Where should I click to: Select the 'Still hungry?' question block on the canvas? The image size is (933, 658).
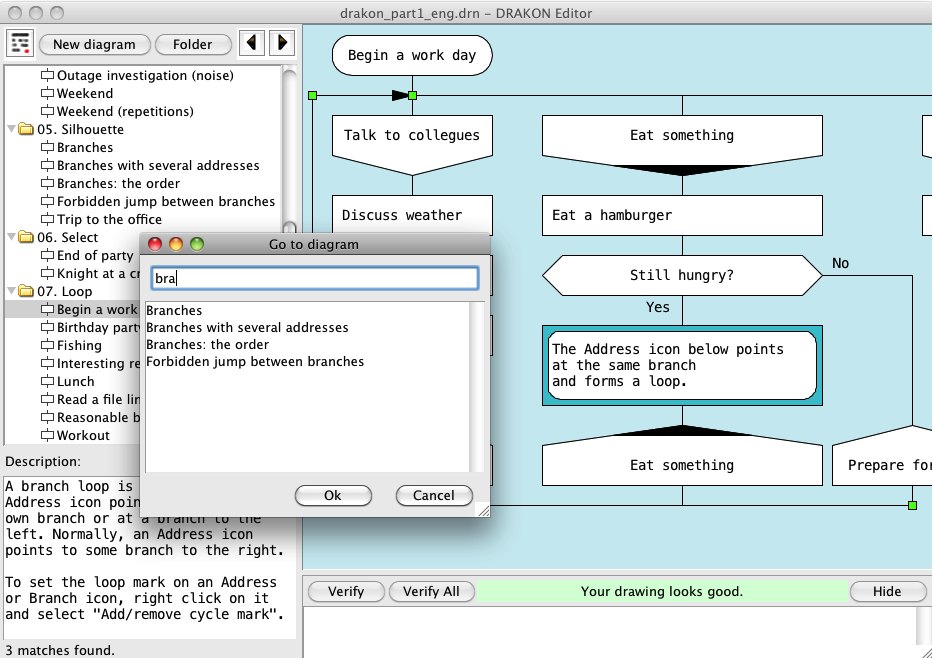pyautogui.click(x=682, y=275)
